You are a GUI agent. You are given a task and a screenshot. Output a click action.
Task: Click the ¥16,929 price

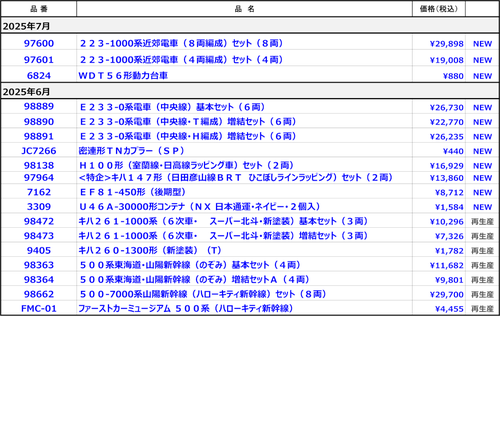point(447,166)
